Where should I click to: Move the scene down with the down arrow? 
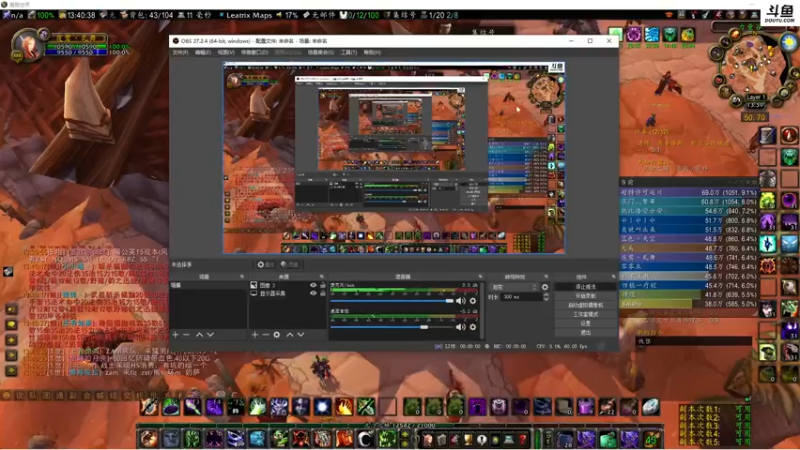[x=210, y=335]
